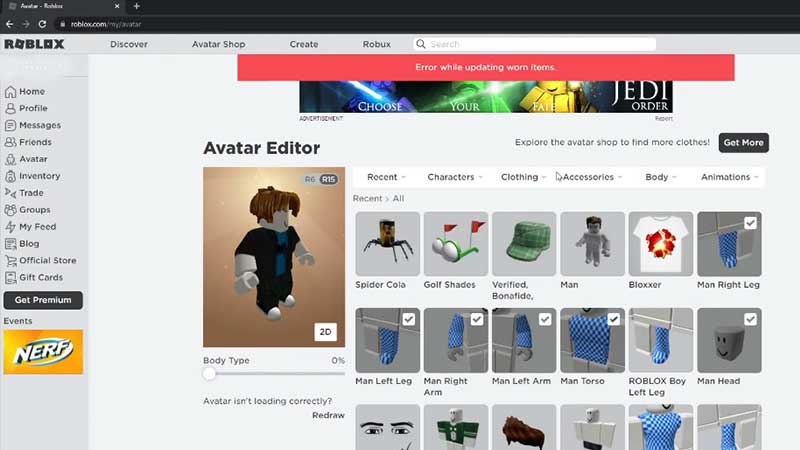Viewport: 800px width, 450px height.
Task: Go forward with the browser forward arrow
Action: [26, 24]
